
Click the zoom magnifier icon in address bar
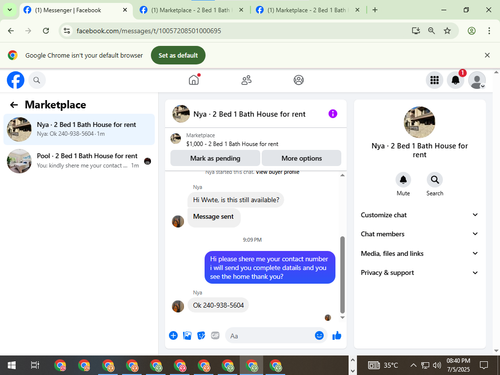(x=431, y=31)
